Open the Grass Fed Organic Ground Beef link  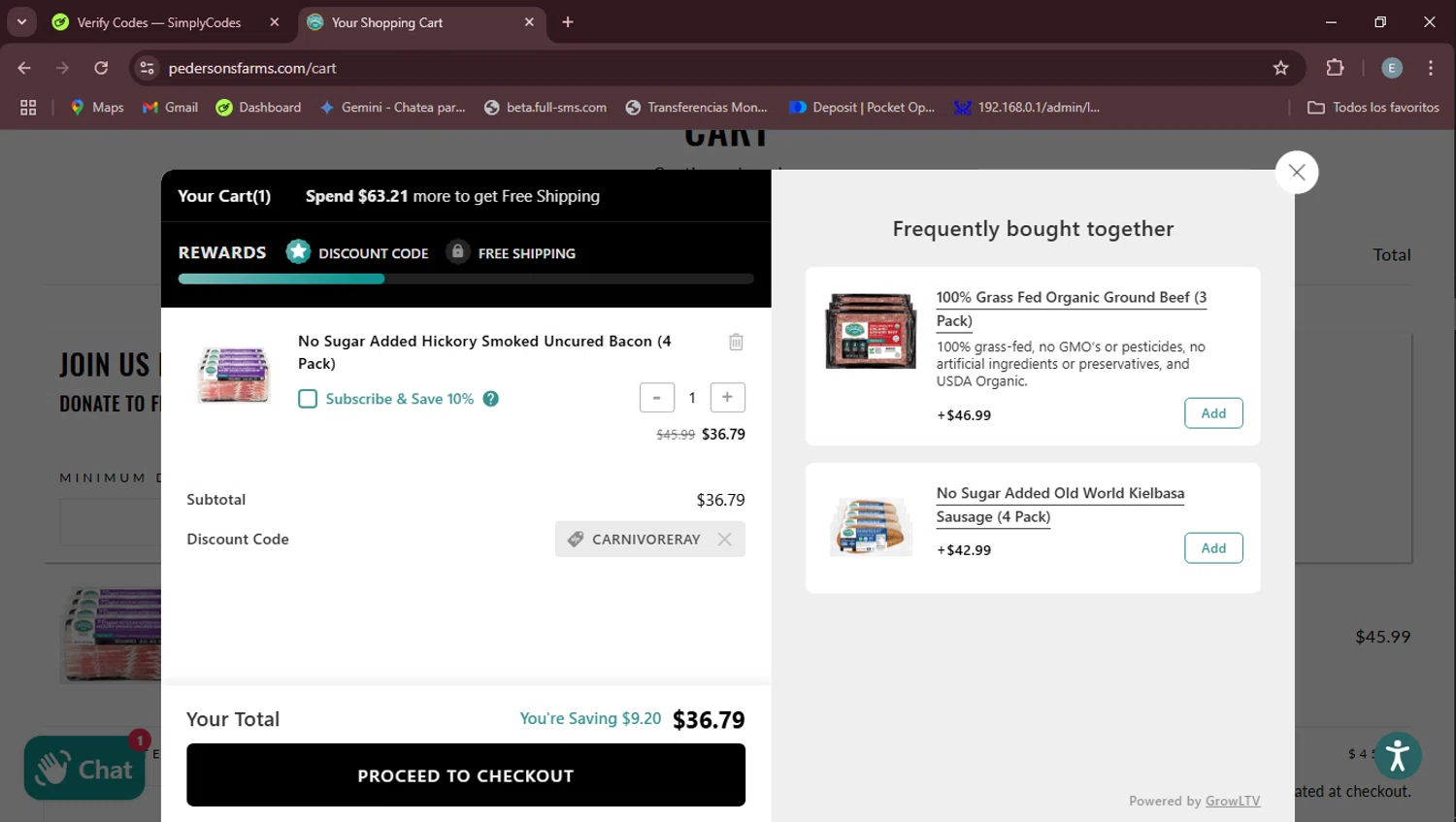(1072, 309)
